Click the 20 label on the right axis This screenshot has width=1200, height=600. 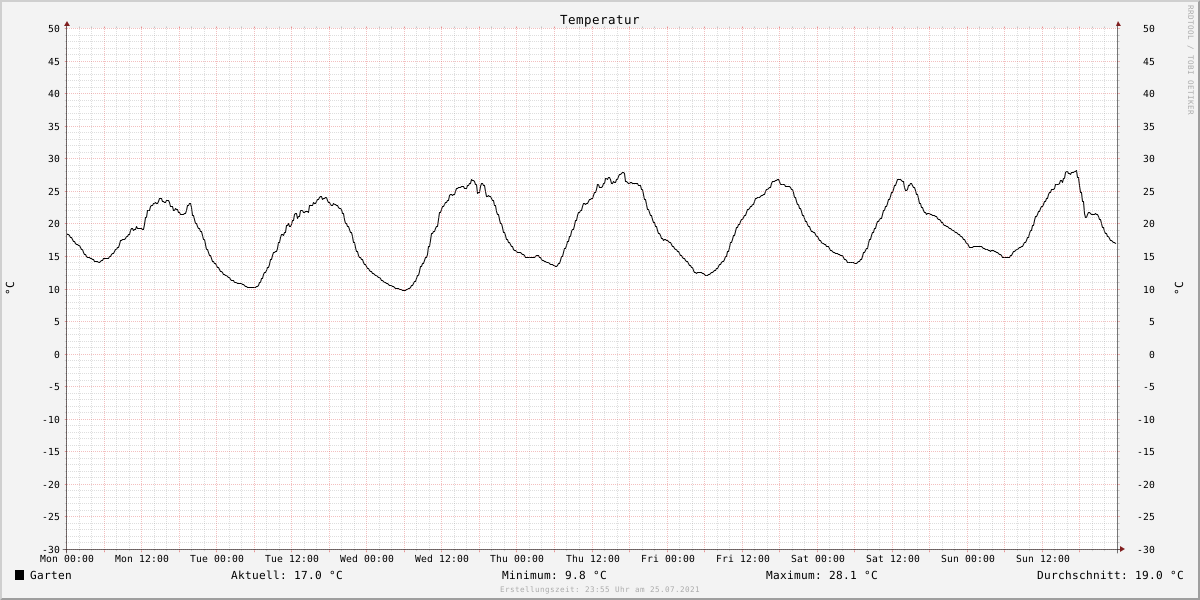point(1149,224)
